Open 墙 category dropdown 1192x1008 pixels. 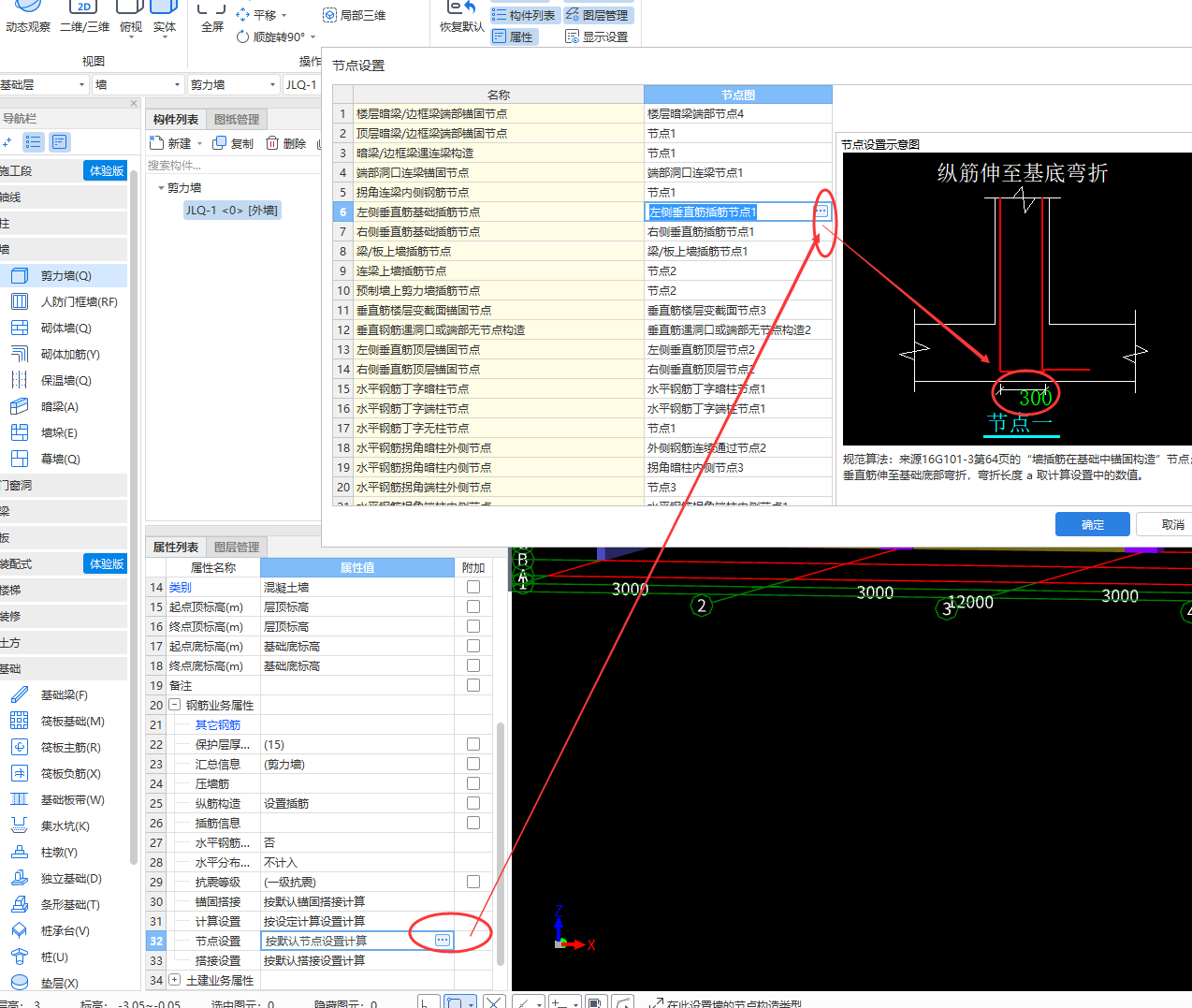tap(177, 85)
